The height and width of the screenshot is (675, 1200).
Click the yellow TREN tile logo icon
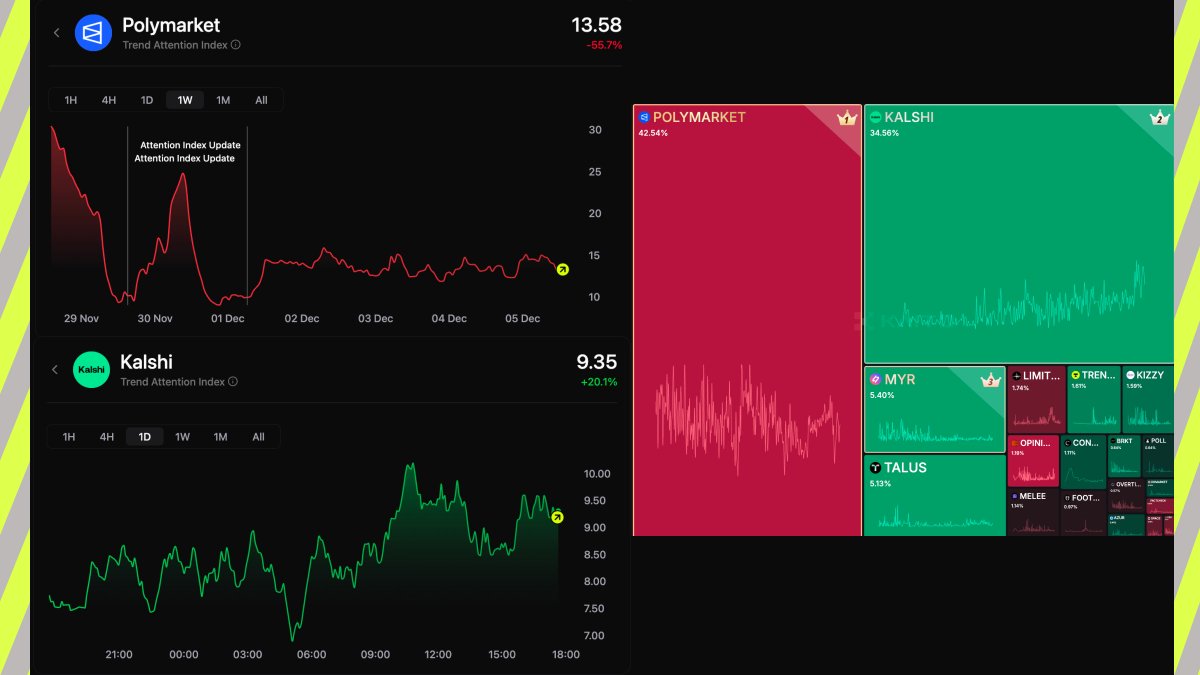click(1076, 376)
